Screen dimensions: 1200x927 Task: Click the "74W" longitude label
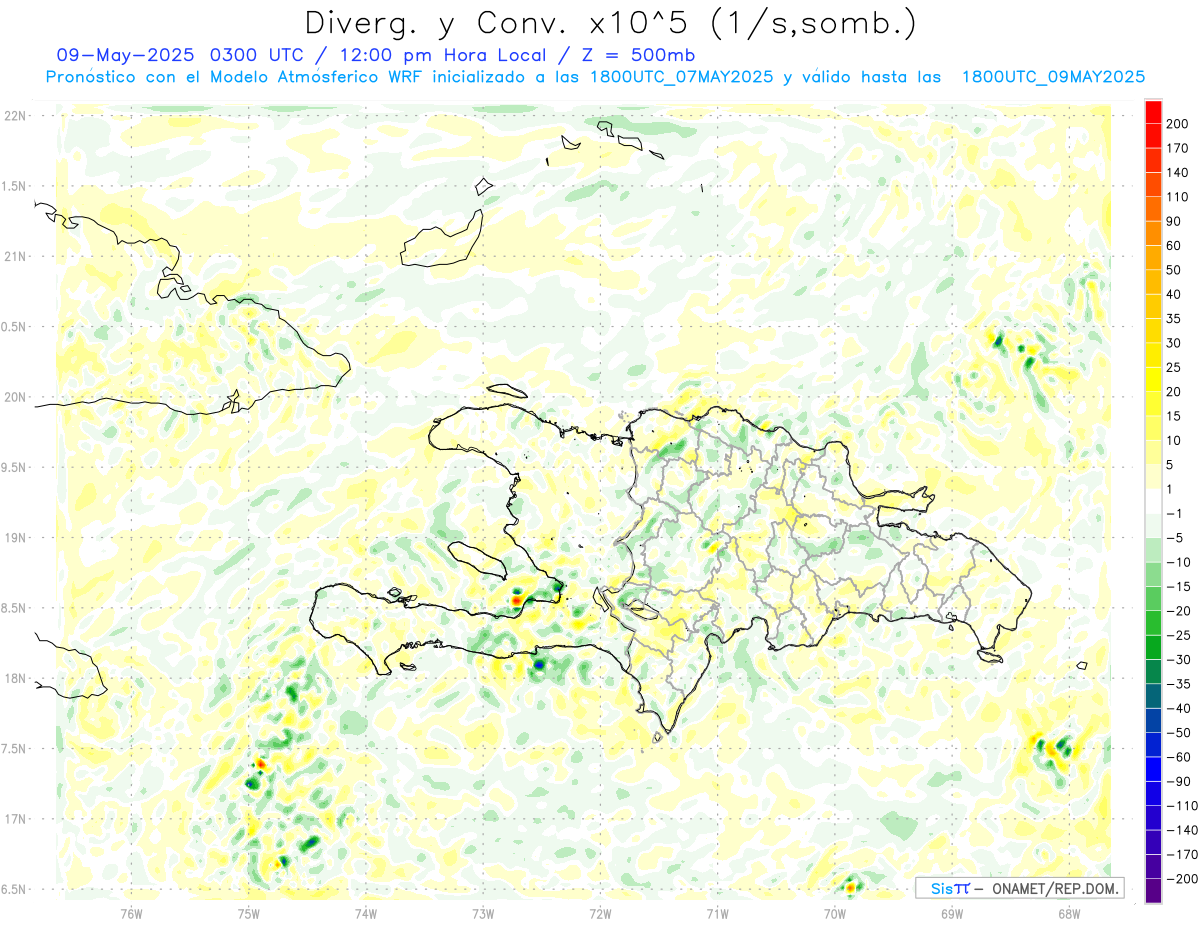click(366, 913)
